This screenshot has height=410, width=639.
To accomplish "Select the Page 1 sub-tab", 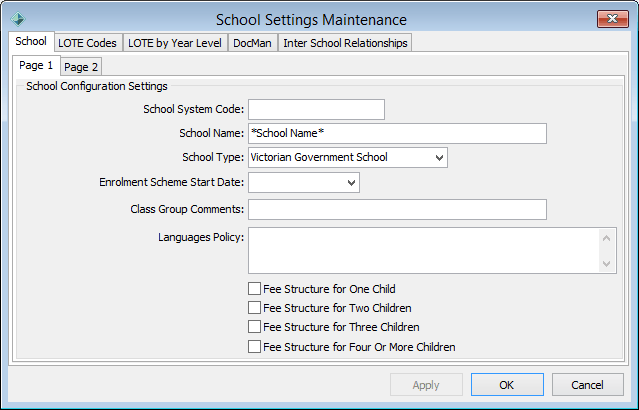I will 36,65.
